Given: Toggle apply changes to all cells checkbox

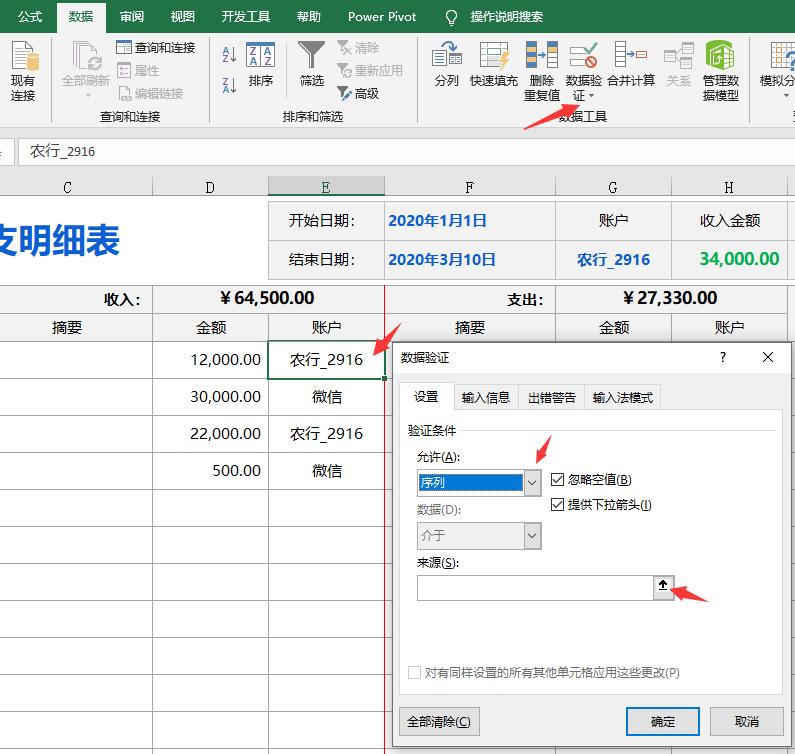Looking at the screenshot, I should 414,672.
